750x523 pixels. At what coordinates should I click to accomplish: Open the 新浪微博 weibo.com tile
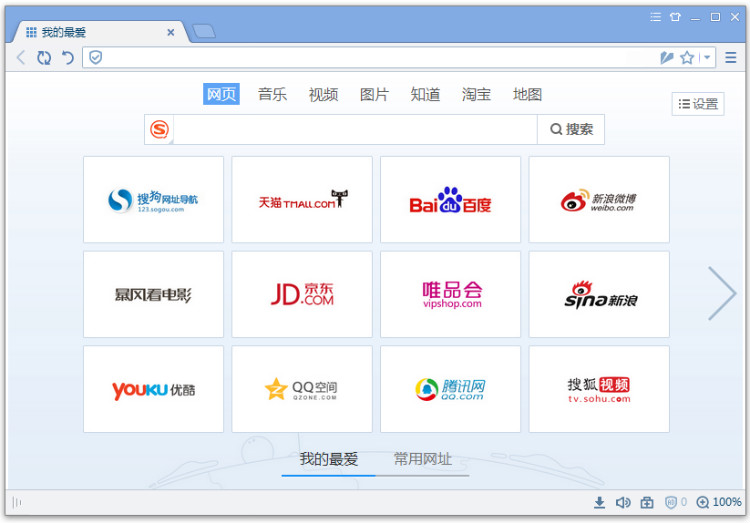pos(599,200)
